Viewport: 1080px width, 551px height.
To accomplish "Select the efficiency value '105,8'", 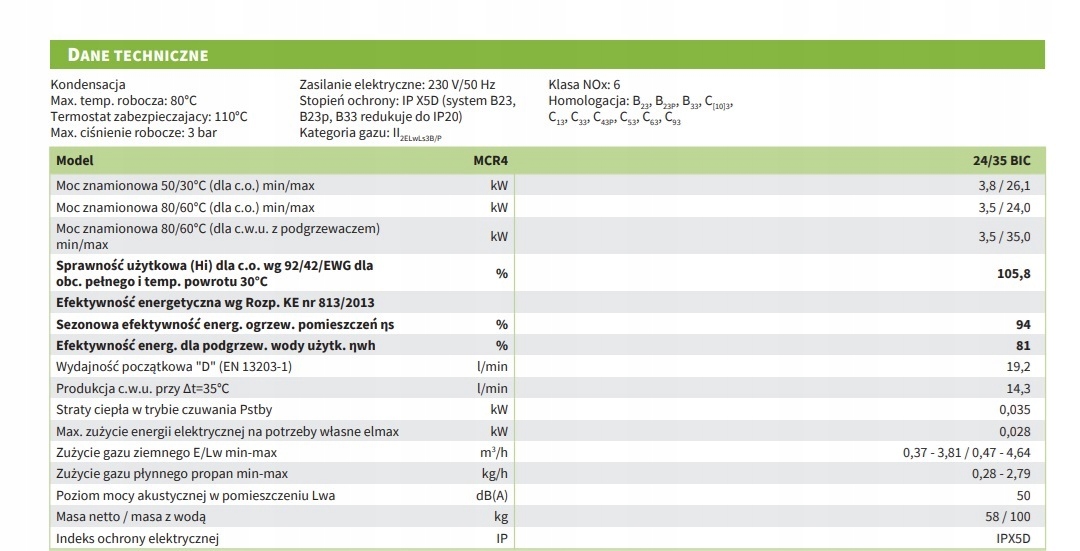I will [x=1014, y=273].
